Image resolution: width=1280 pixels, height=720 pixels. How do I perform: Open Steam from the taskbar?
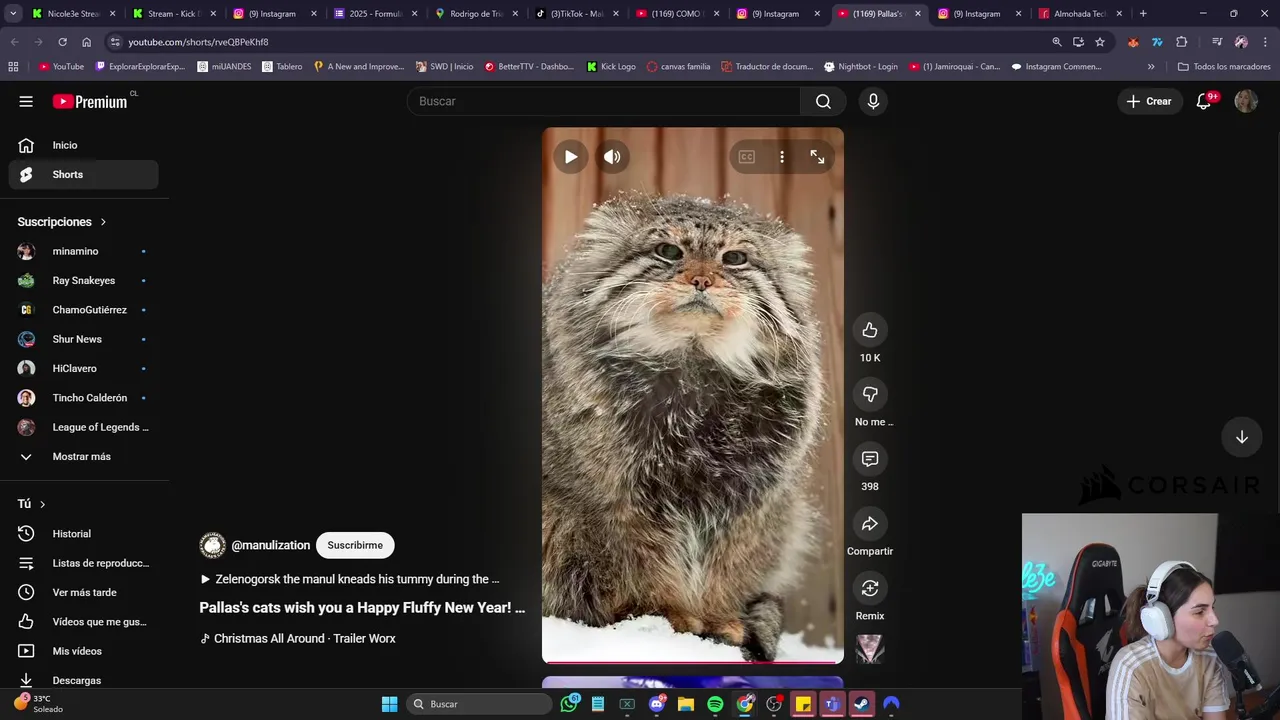pyautogui.click(x=861, y=704)
